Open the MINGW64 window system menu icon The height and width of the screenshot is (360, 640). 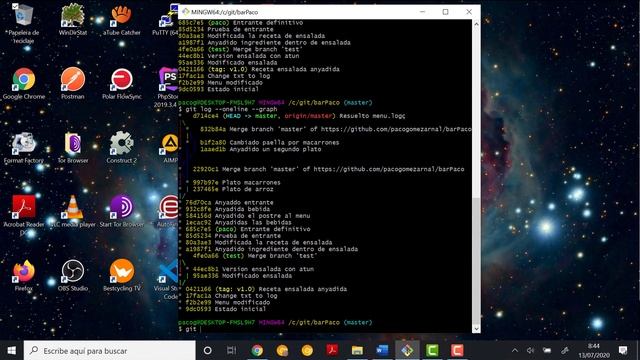(186, 12)
